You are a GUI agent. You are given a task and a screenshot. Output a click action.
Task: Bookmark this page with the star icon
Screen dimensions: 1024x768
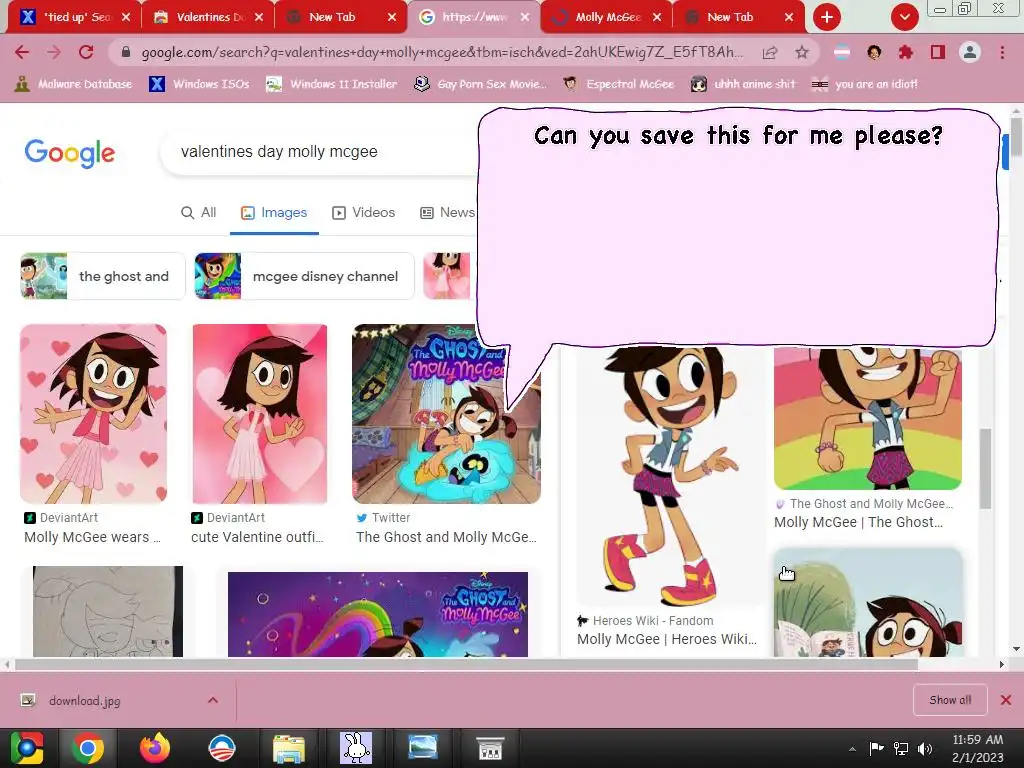(802, 53)
